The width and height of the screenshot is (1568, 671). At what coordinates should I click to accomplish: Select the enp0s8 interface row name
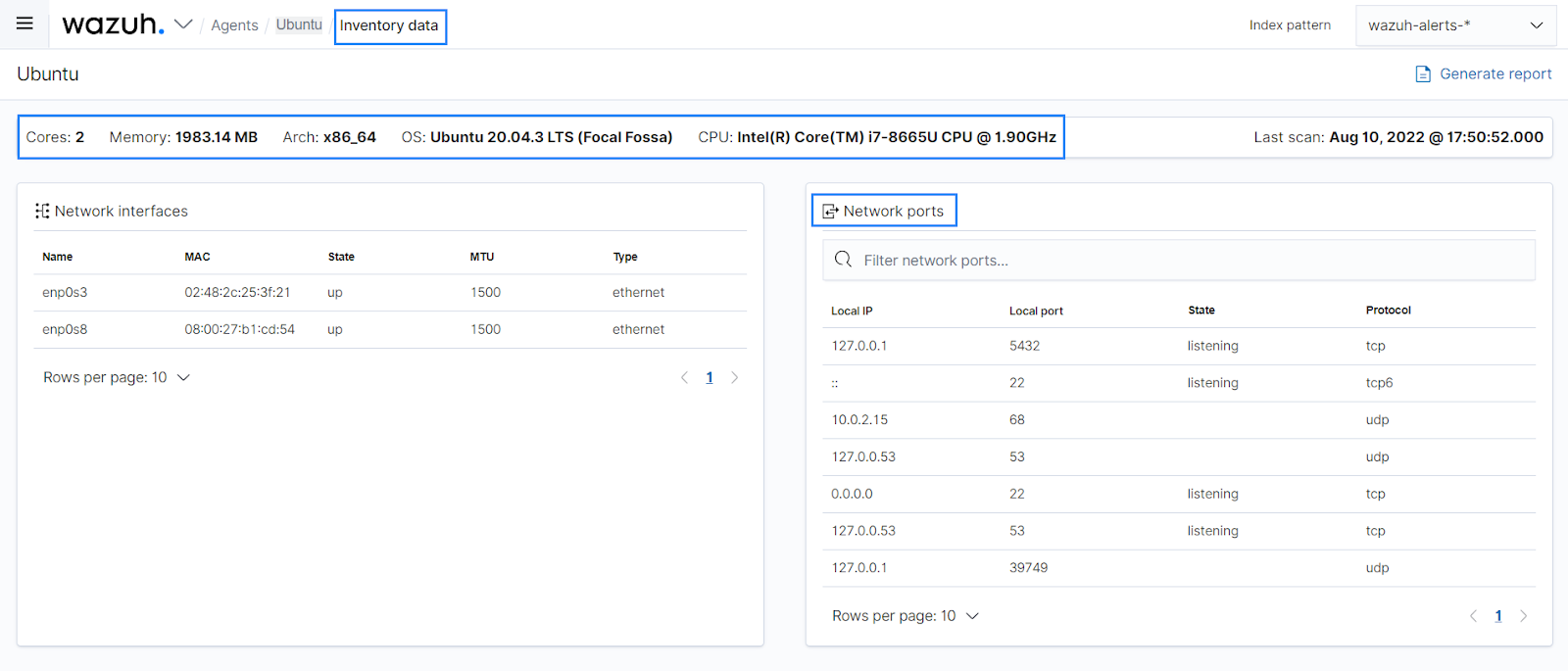coord(65,329)
